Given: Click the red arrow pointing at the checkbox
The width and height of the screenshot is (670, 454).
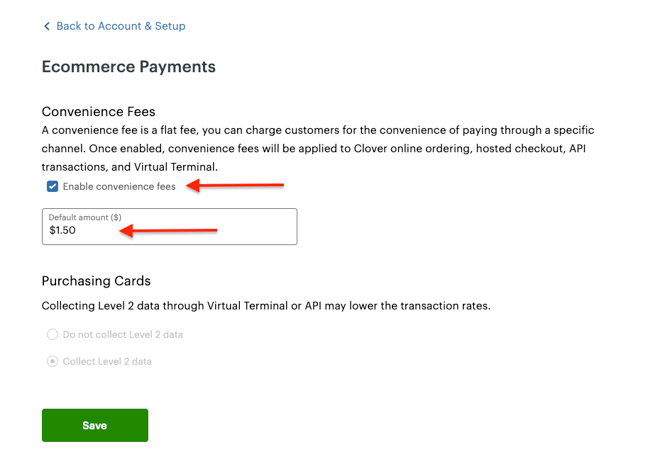Looking at the screenshot, I should pyautogui.click(x=240, y=185).
